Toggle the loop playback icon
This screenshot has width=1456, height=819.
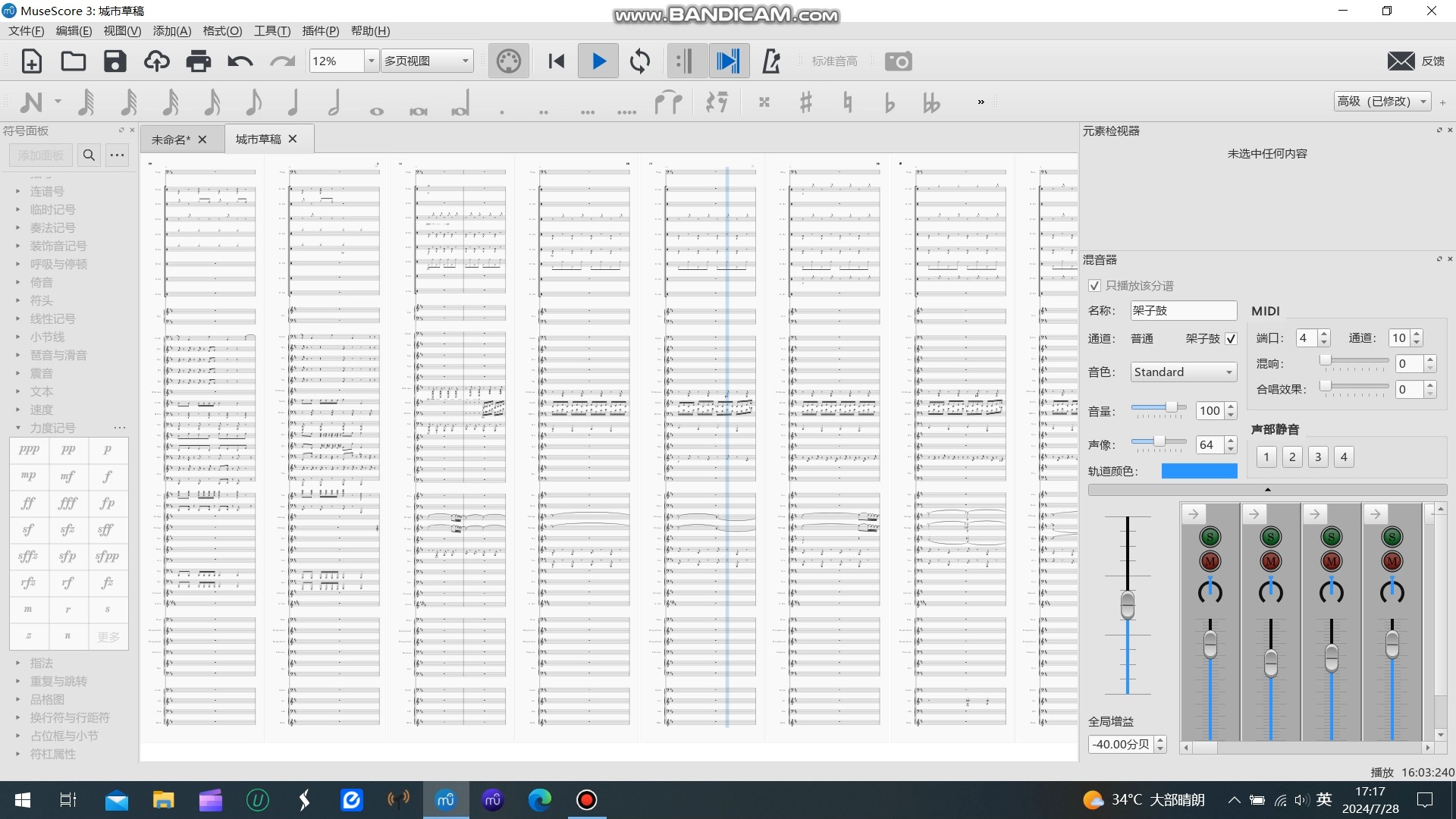[x=640, y=61]
